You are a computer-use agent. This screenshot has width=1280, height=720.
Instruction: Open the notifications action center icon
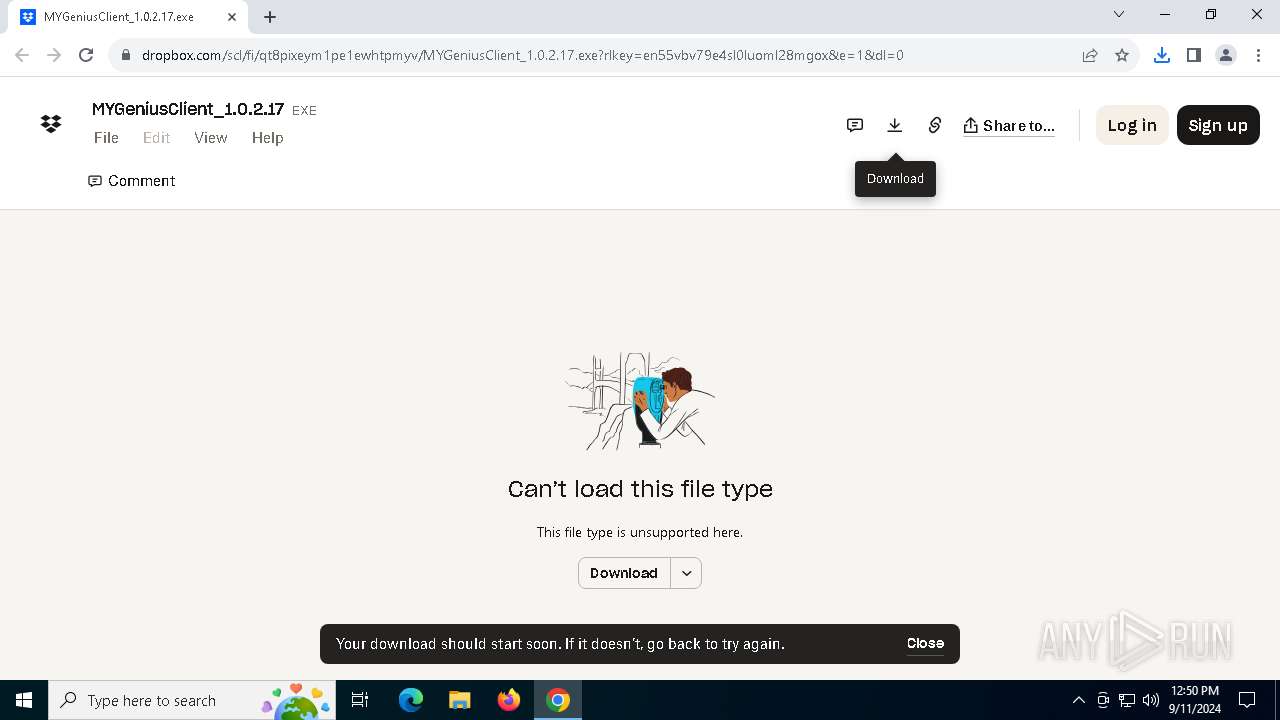[x=1247, y=700]
